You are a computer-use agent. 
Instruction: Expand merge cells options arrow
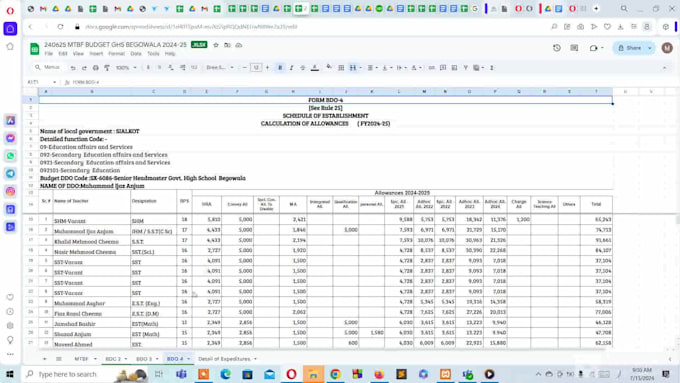pos(360,68)
